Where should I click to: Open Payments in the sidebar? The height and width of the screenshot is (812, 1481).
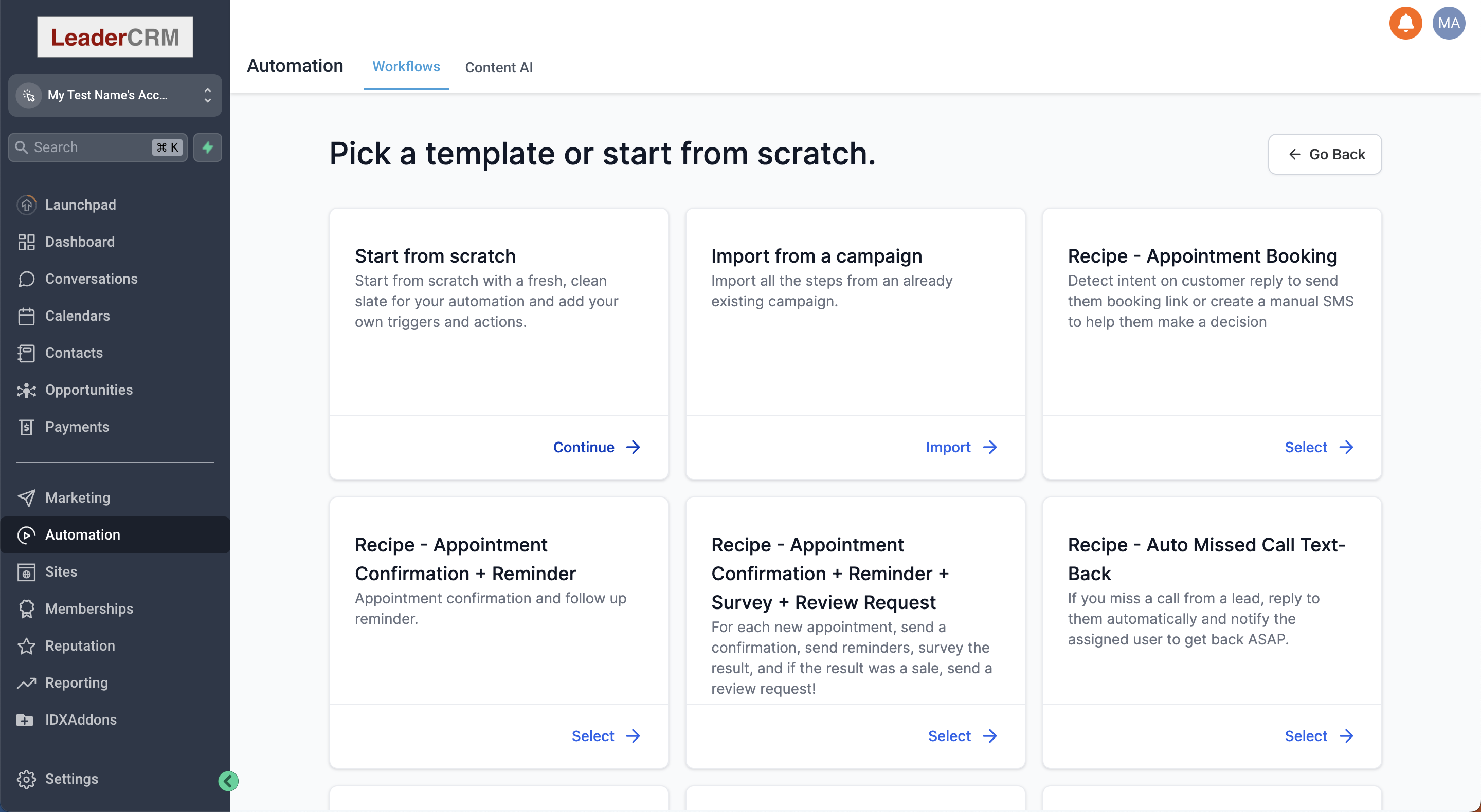click(x=77, y=427)
